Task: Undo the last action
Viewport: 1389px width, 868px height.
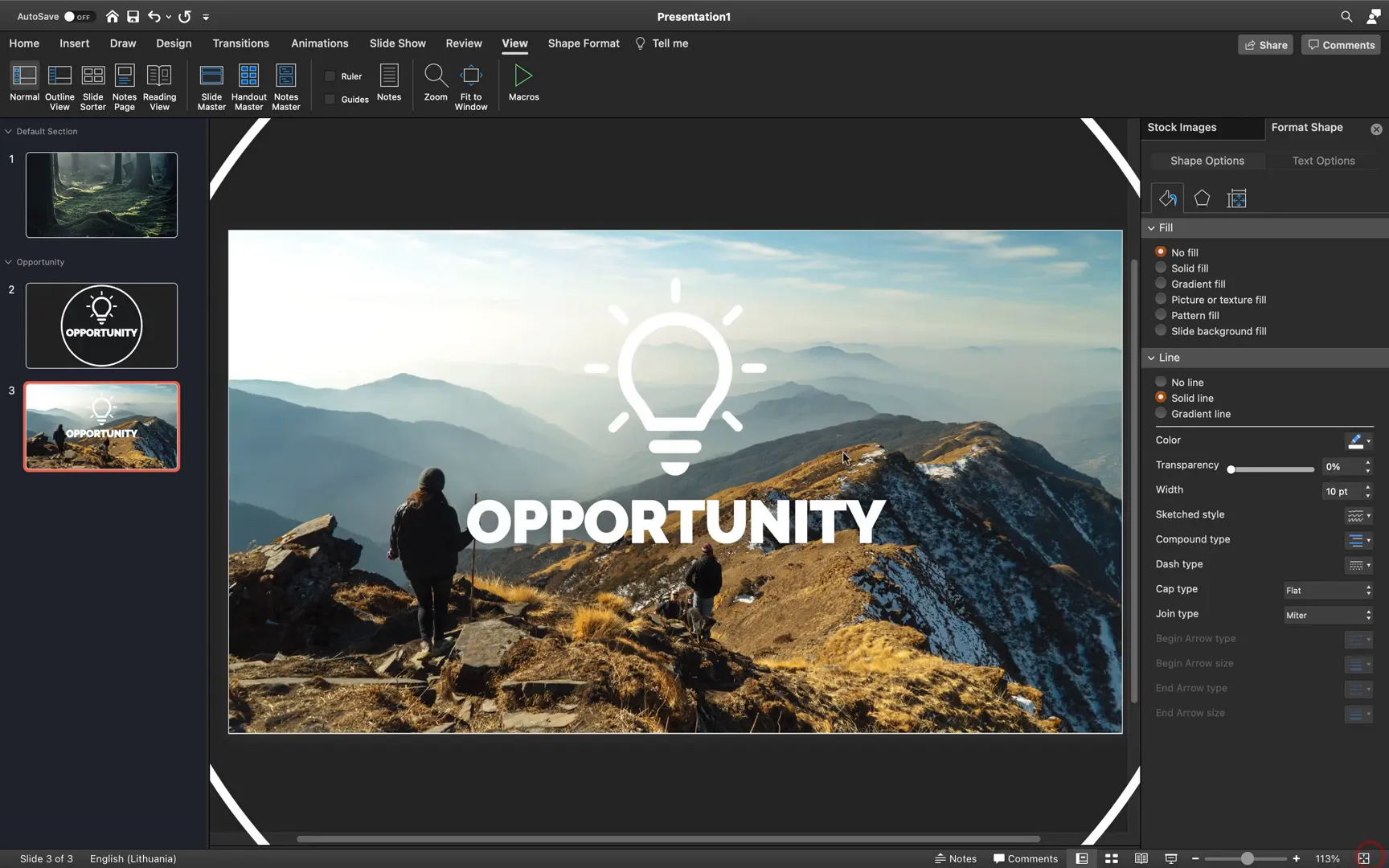Action: [154, 16]
